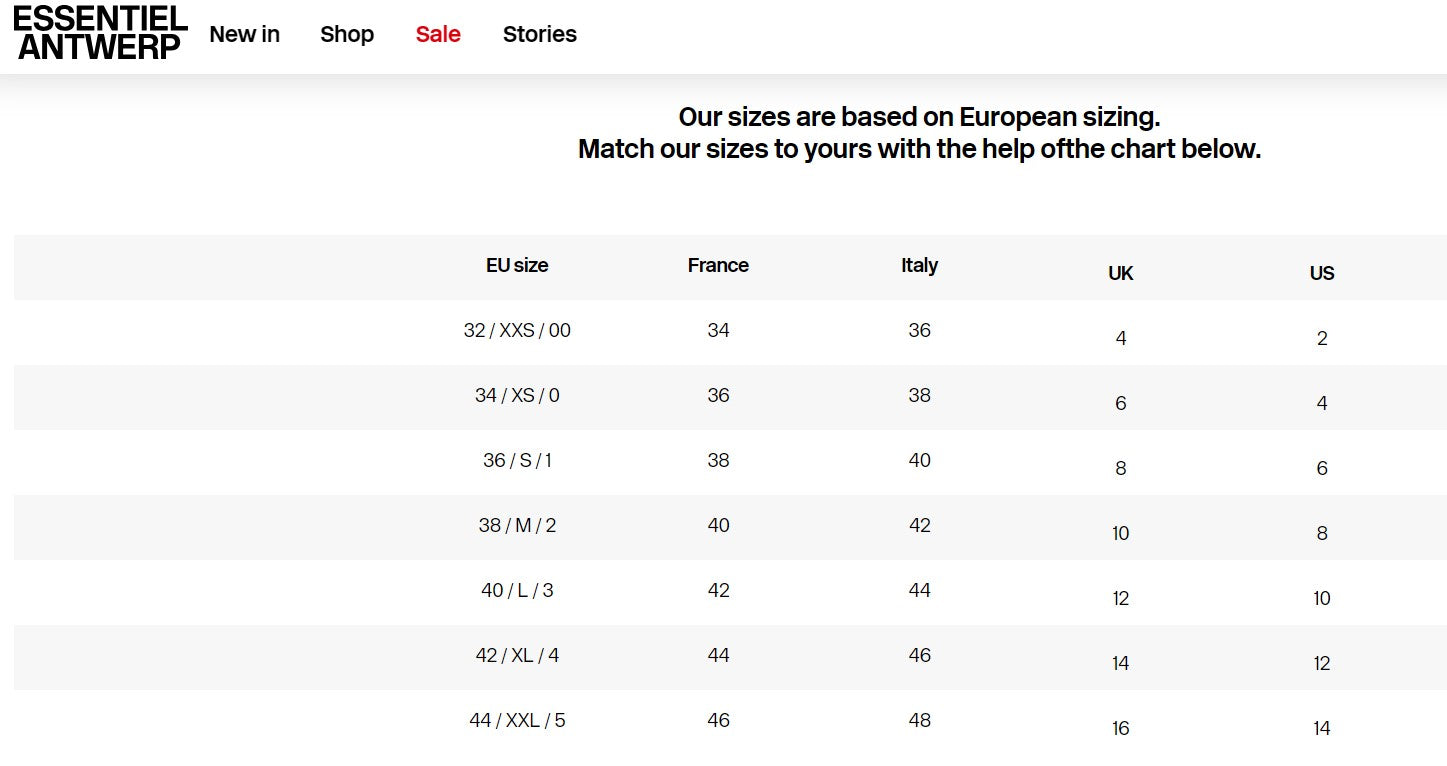
Task: Click UK size 16 in the XXL row
Action: [1121, 728]
